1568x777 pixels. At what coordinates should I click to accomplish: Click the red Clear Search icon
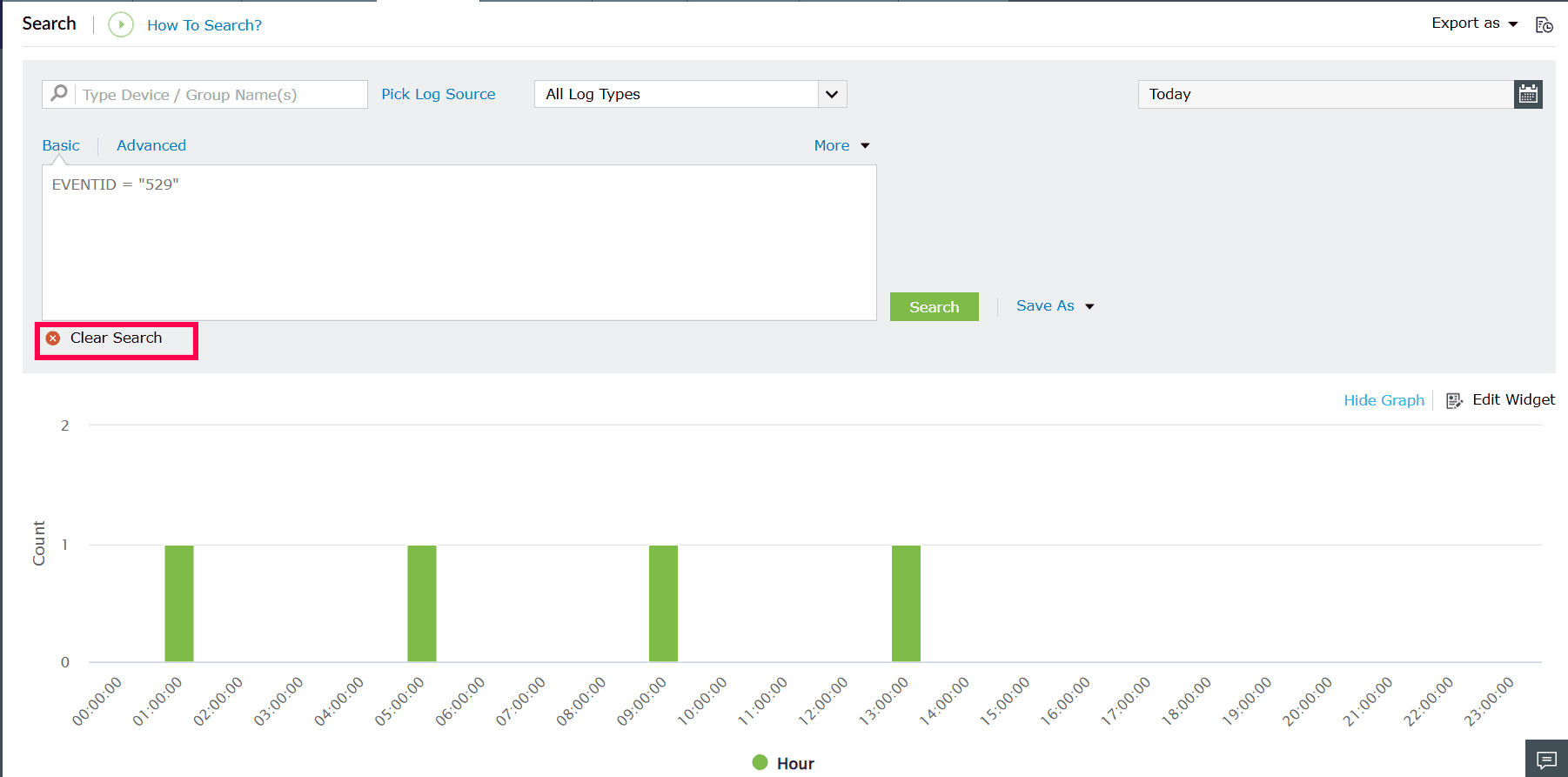click(x=53, y=338)
